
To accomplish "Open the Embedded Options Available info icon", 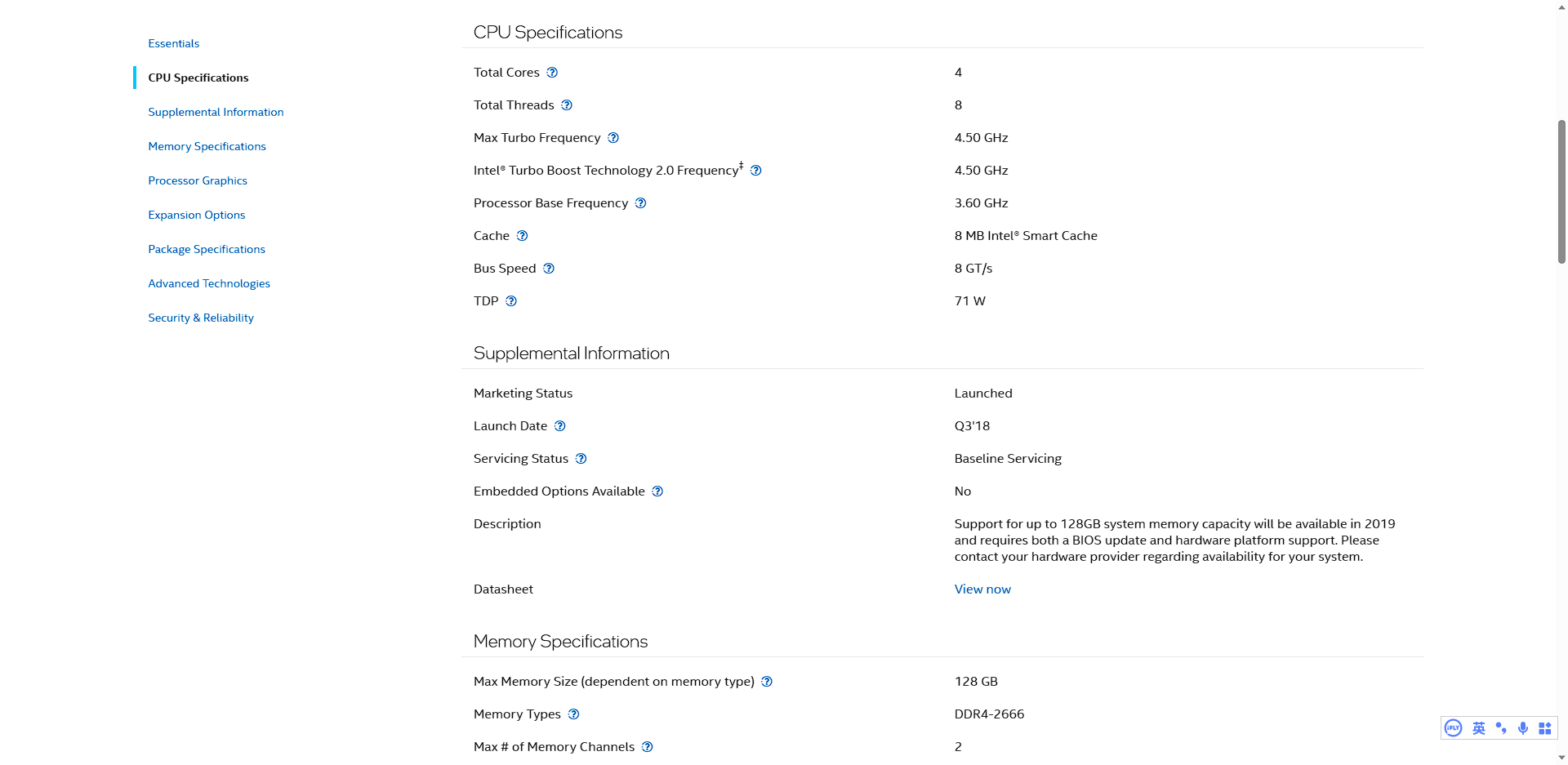I will pos(658,491).
